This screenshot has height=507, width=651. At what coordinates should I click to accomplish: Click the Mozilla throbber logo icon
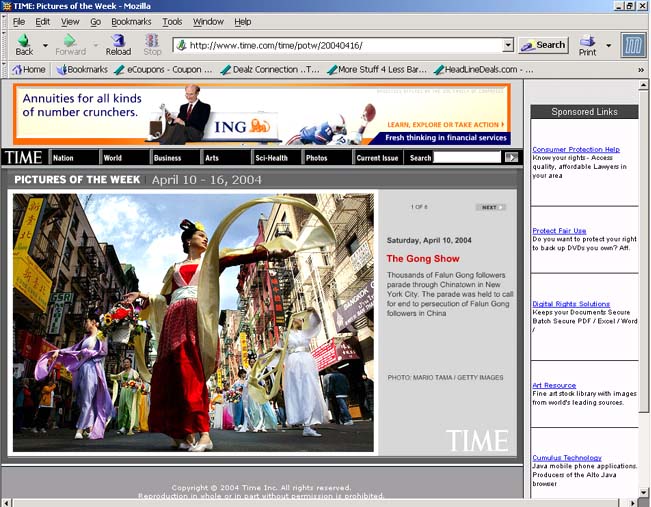tap(632, 45)
